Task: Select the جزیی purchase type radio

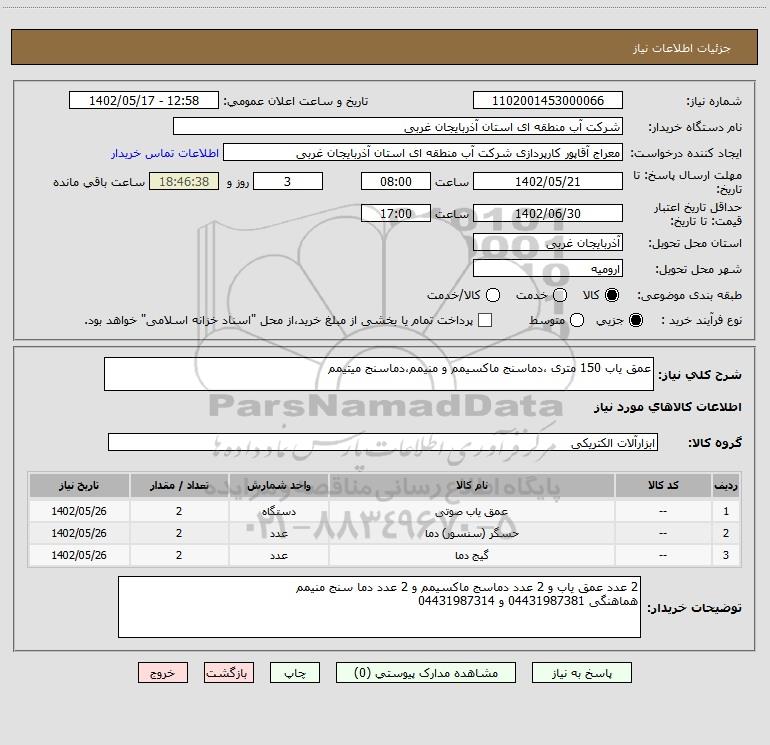Action: pos(635,320)
